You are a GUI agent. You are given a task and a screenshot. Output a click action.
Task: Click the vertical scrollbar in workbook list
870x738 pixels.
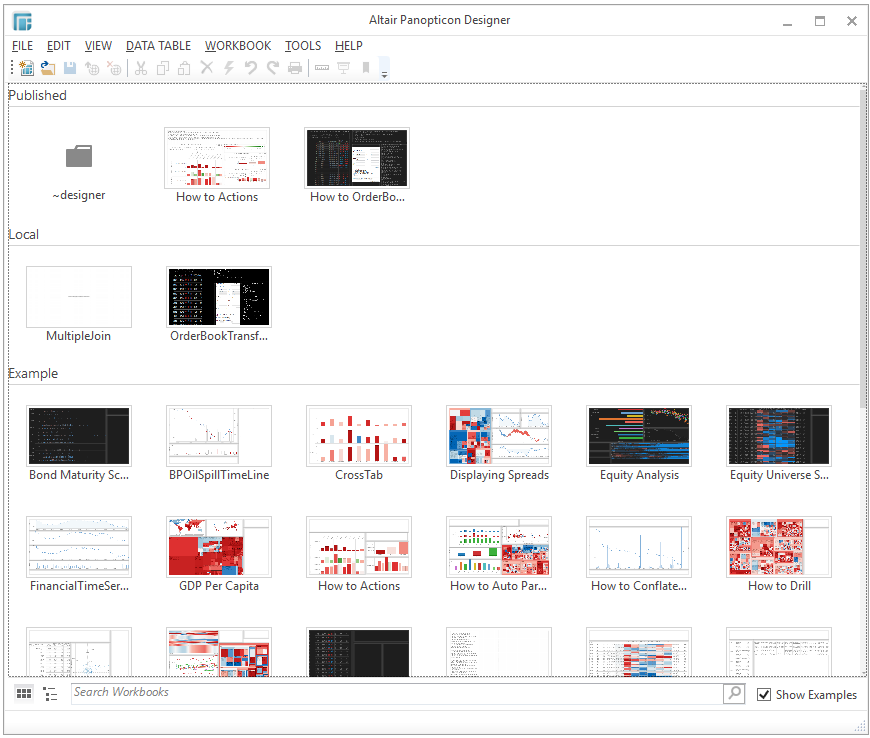(x=863, y=250)
